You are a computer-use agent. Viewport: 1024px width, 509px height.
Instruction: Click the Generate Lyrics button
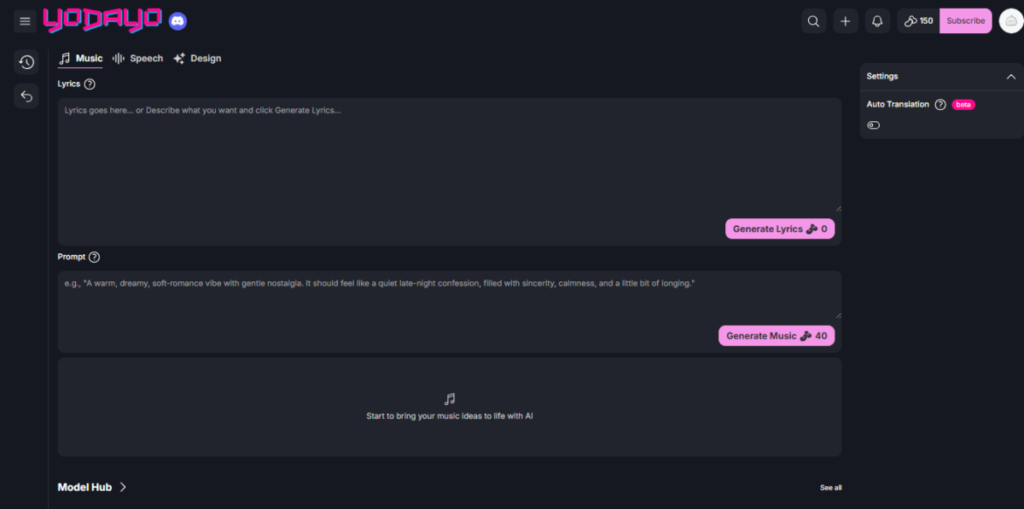pos(779,229)
